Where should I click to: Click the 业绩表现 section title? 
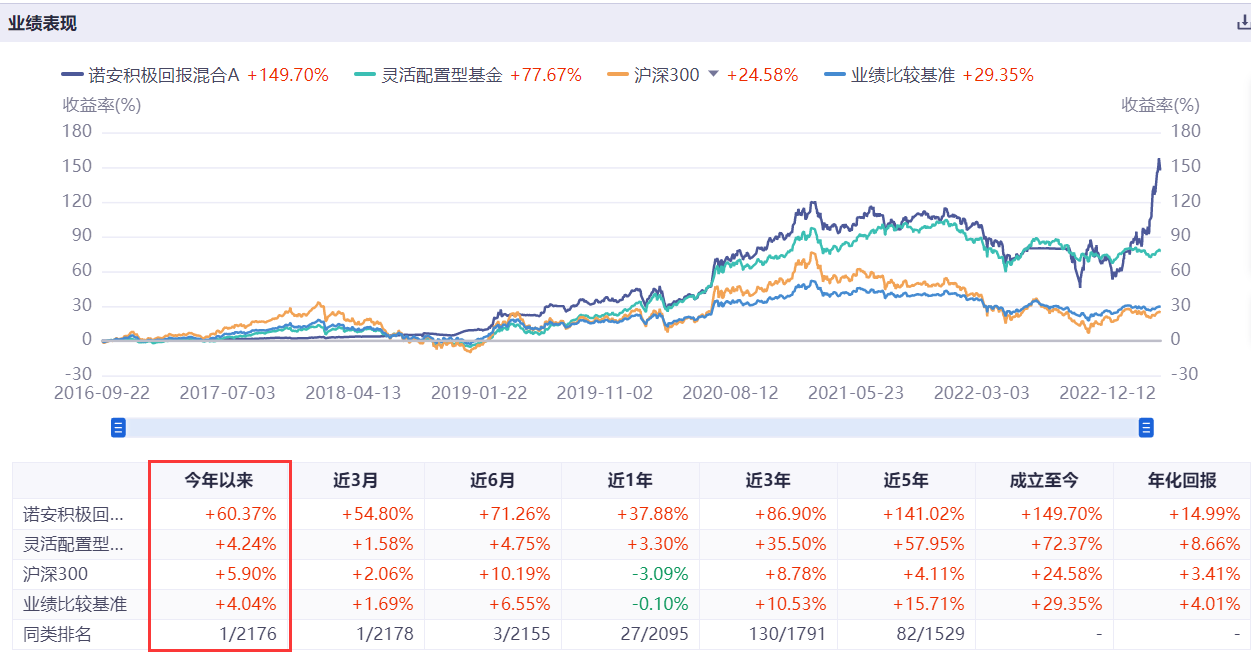point(43,24)
